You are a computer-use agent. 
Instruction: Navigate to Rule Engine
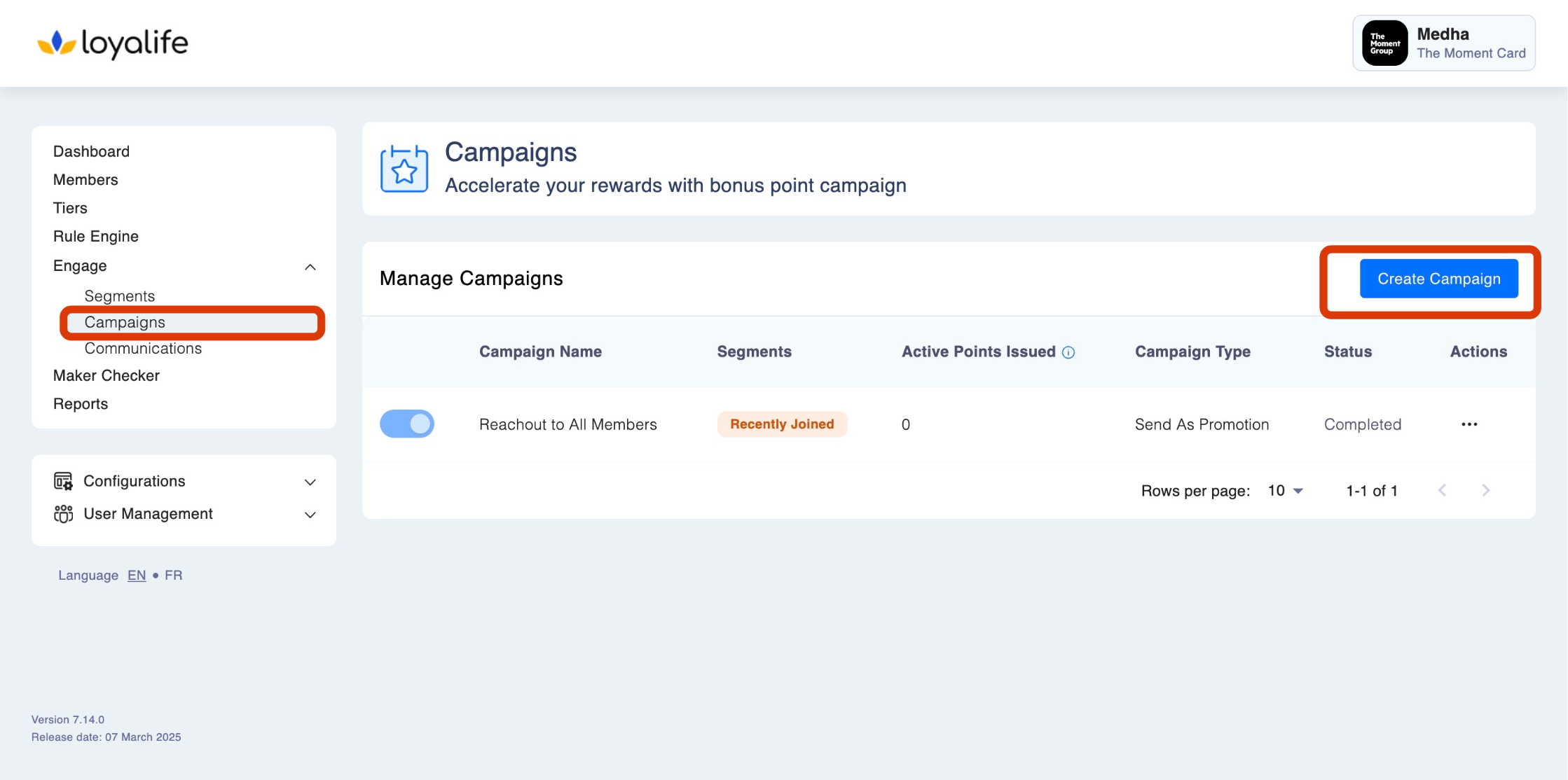tap(96, 237)
